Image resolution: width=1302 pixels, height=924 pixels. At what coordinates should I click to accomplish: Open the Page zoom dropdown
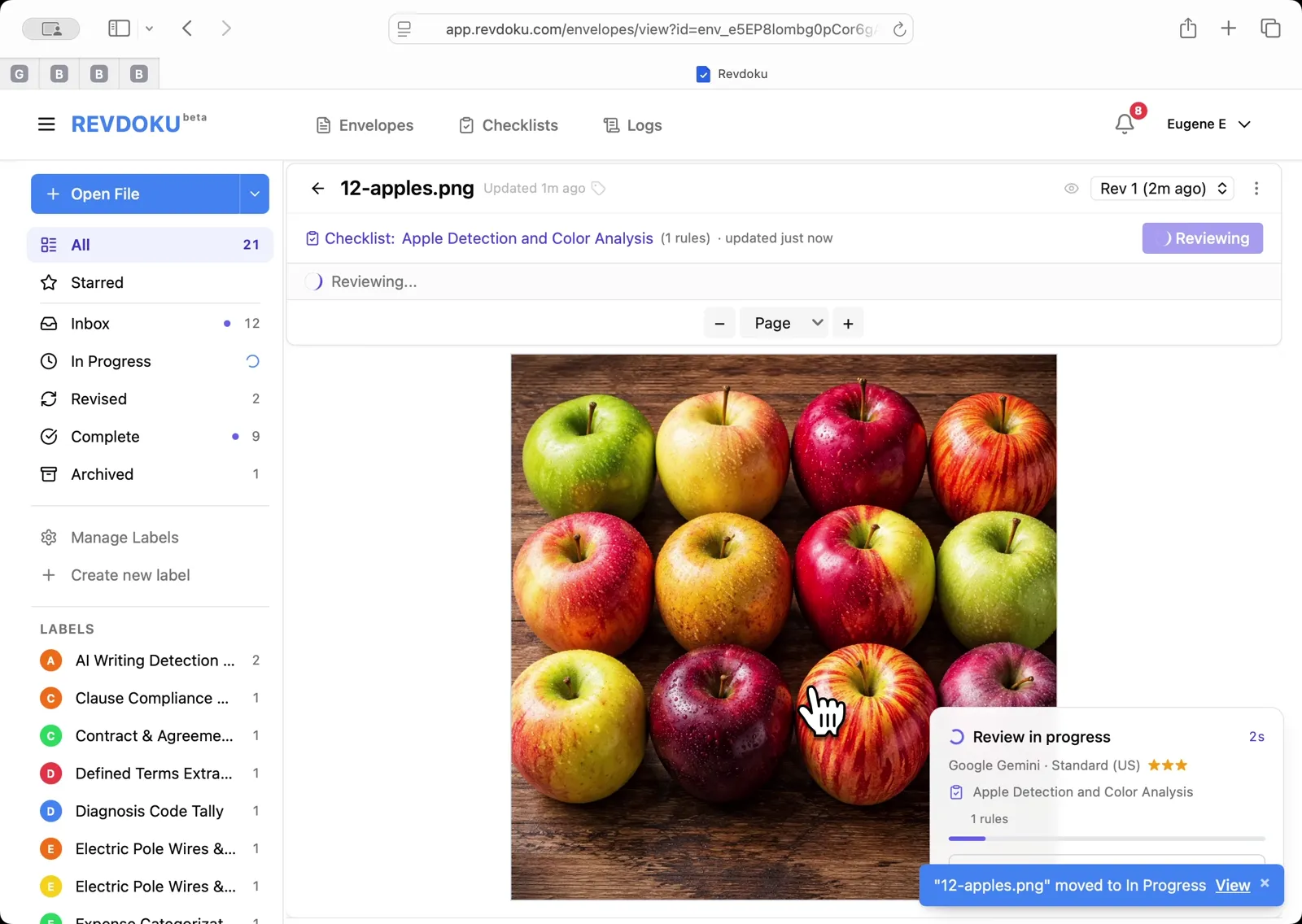pyautogui.click(x=784, y=324)
